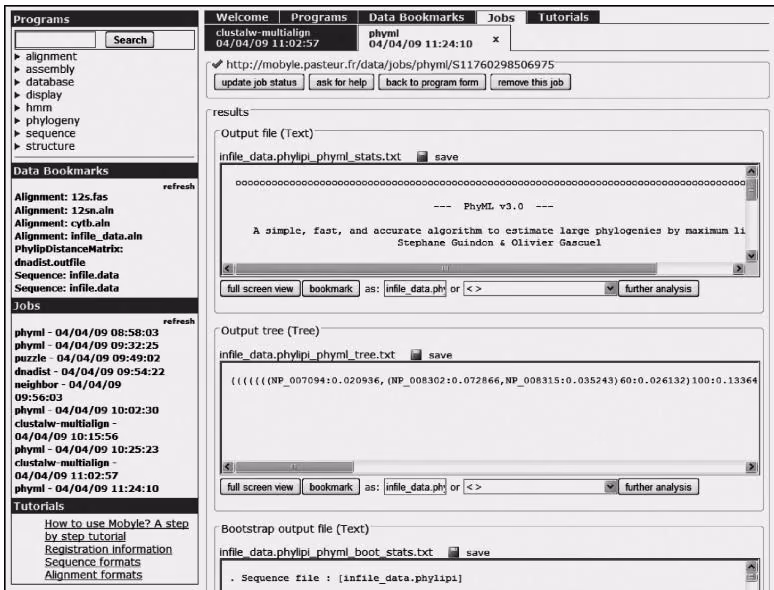This screenshot has height=590, width=774.
Task: Click bookmark name field in Output tree section
Action: [415, 487]
